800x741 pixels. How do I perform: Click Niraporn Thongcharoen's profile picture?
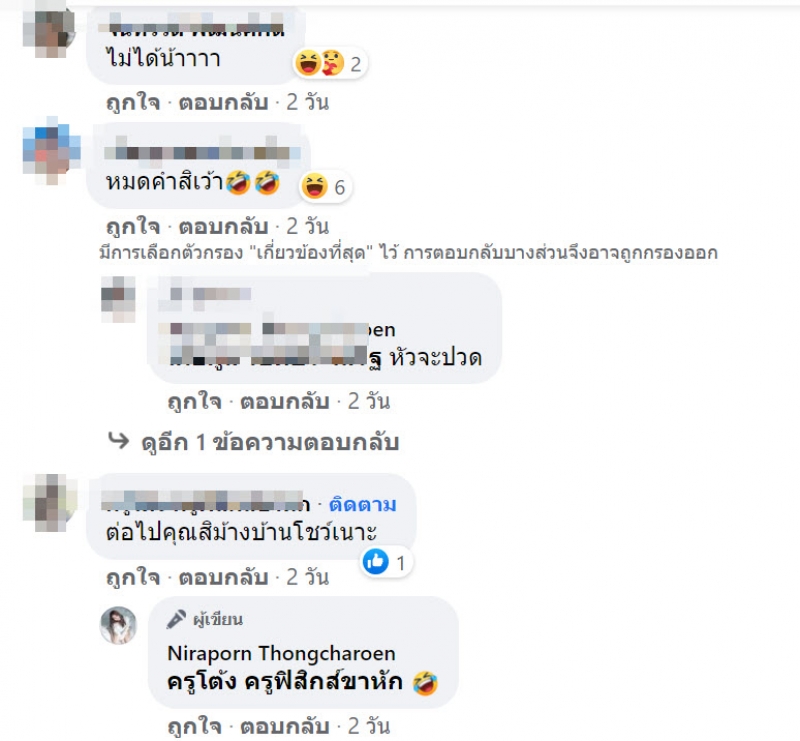coord(118,626)
